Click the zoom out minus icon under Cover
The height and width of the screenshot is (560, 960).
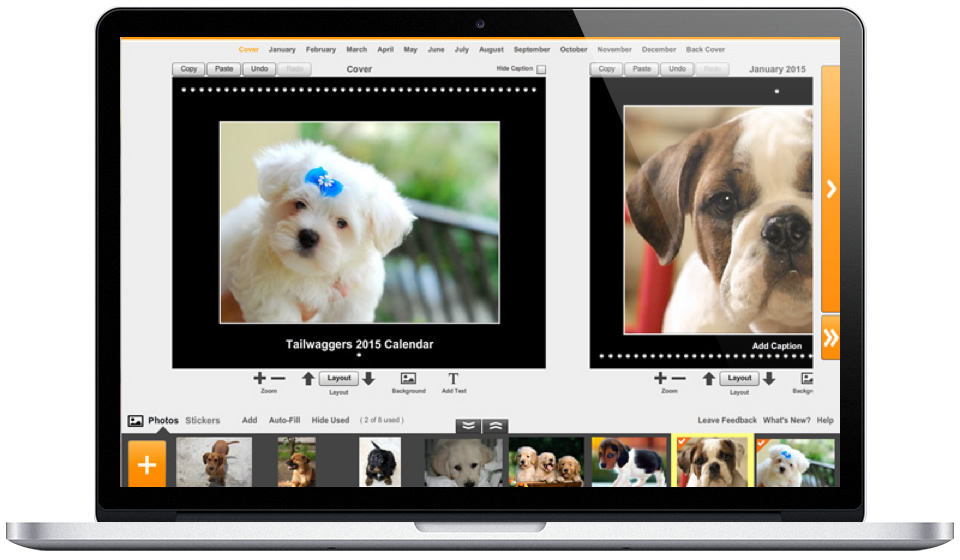click(x=278, y=378)
